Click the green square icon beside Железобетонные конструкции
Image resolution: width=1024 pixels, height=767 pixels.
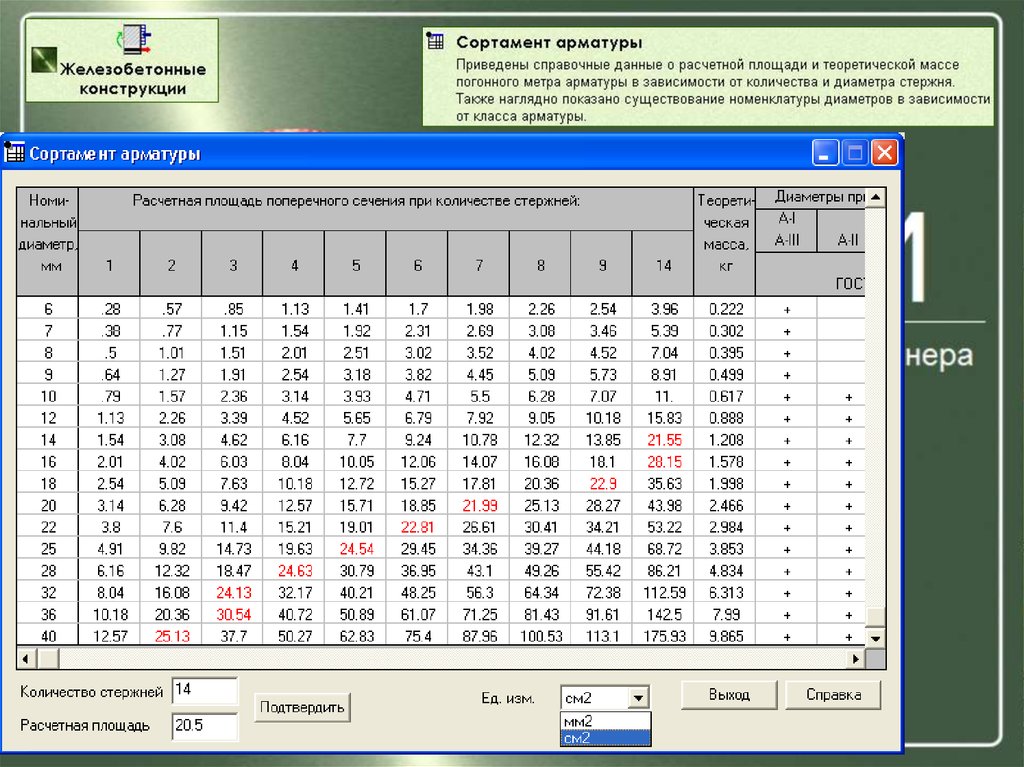tap(42, 60)
